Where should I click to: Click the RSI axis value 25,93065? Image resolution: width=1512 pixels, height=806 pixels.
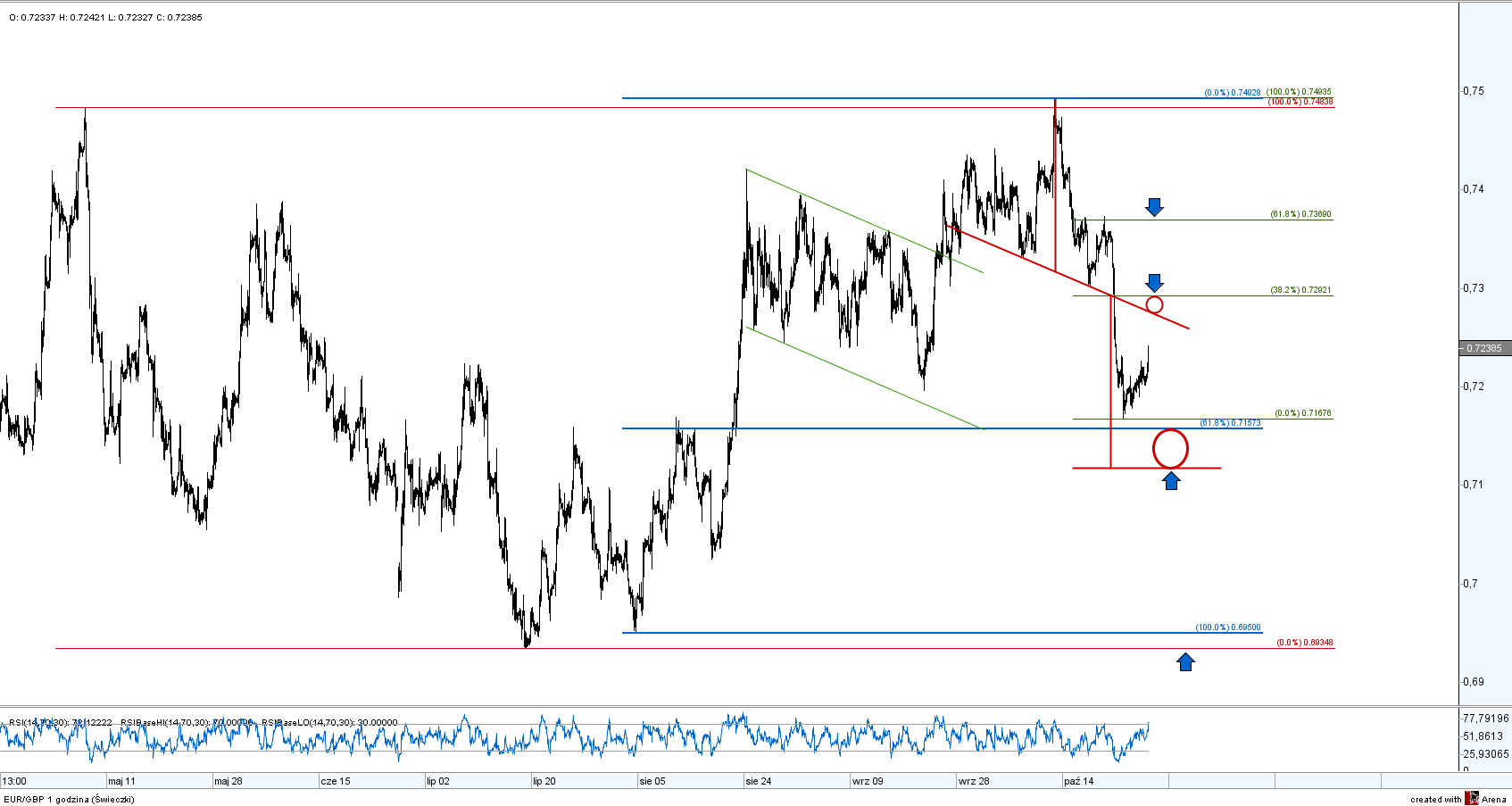click(1486, 754)
